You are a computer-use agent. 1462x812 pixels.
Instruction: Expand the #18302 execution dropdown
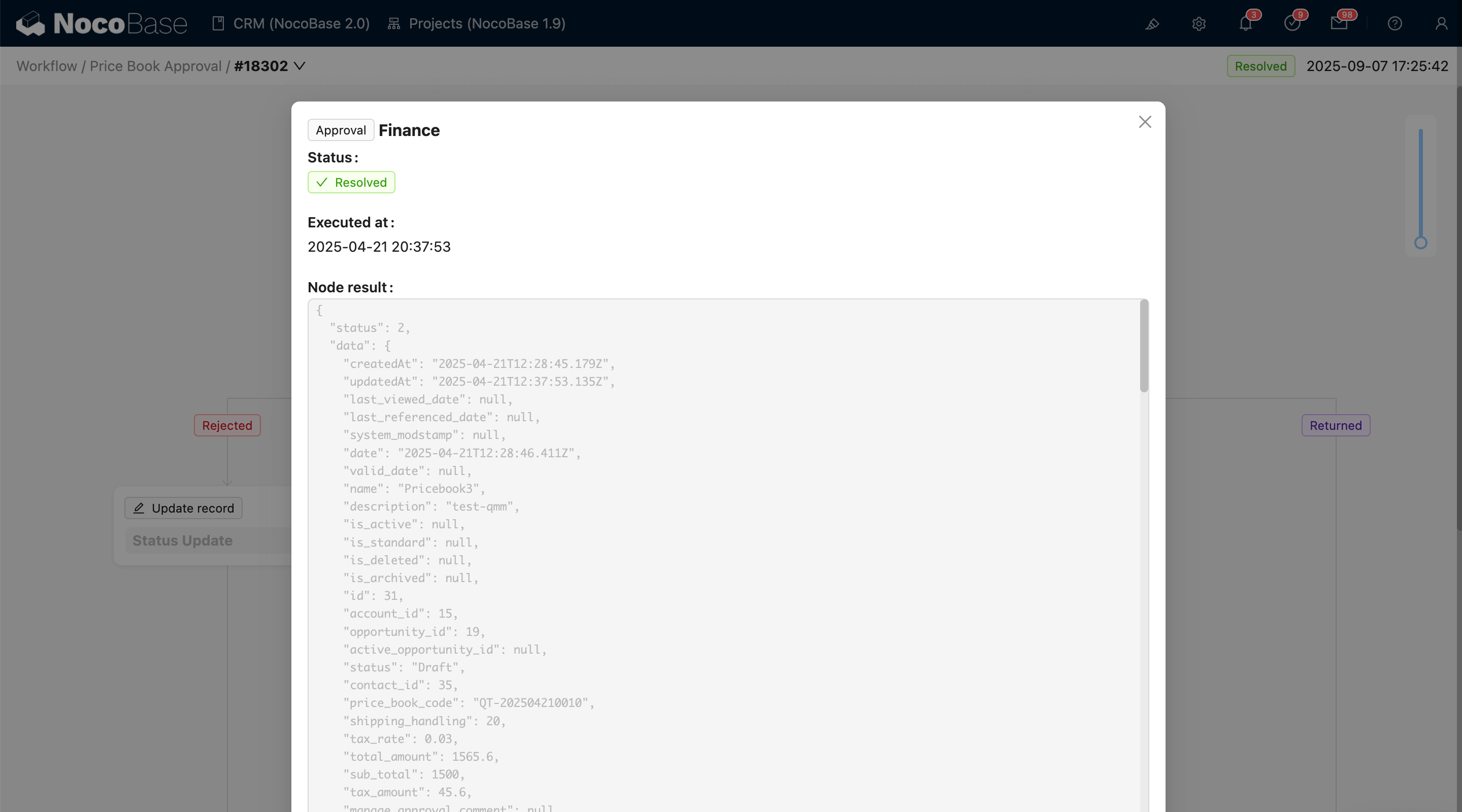[x=300, y=66]
